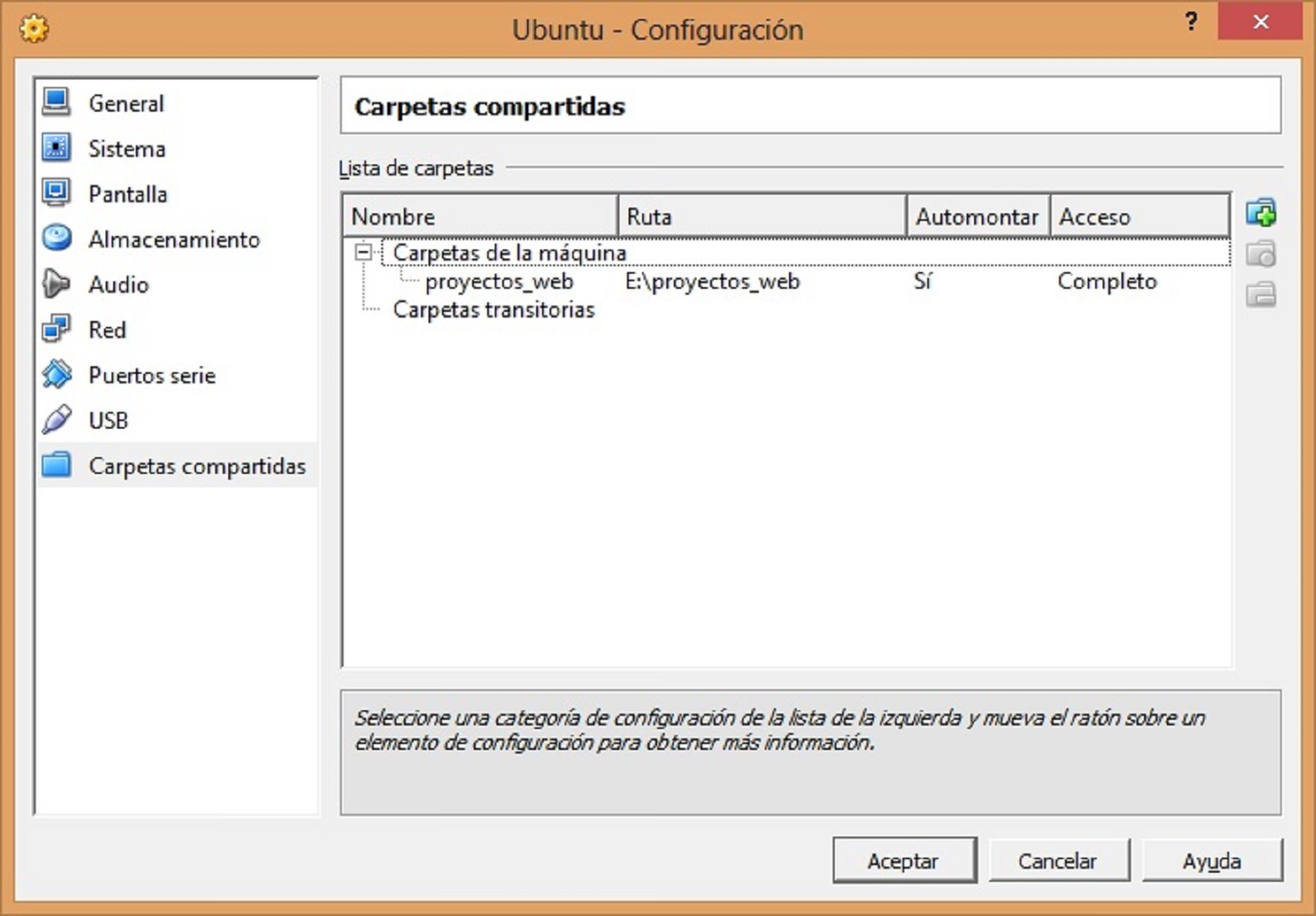Open Puertos serie settings
The width and height of the screenshot is (1316, 916).
click(x=152, y=375)
